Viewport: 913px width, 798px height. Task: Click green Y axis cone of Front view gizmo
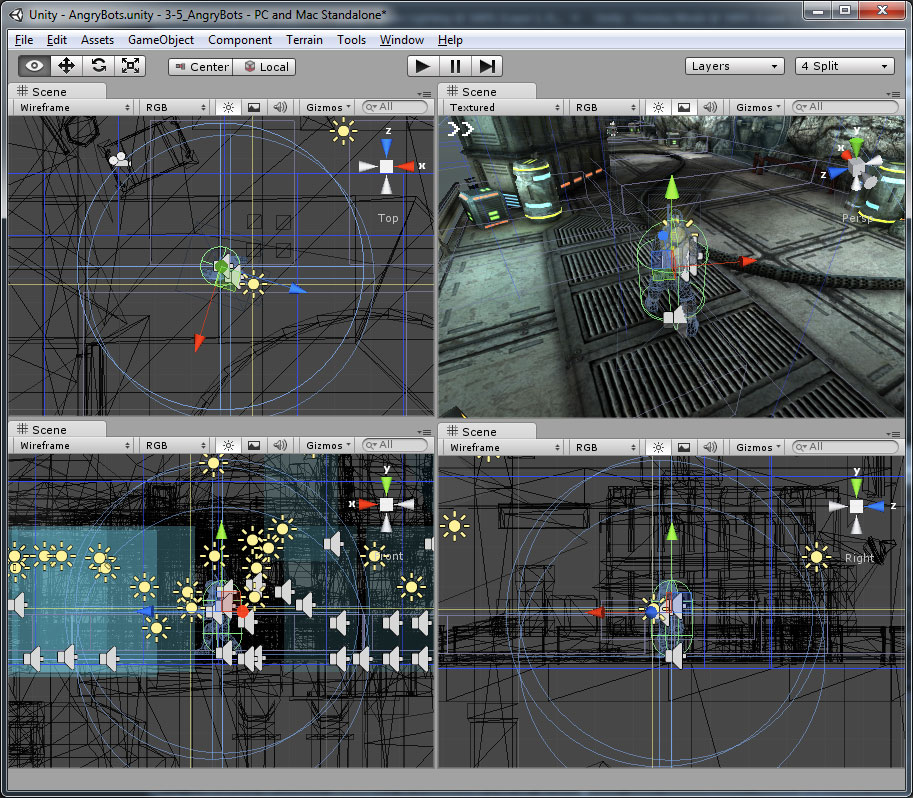click(386, 486)
